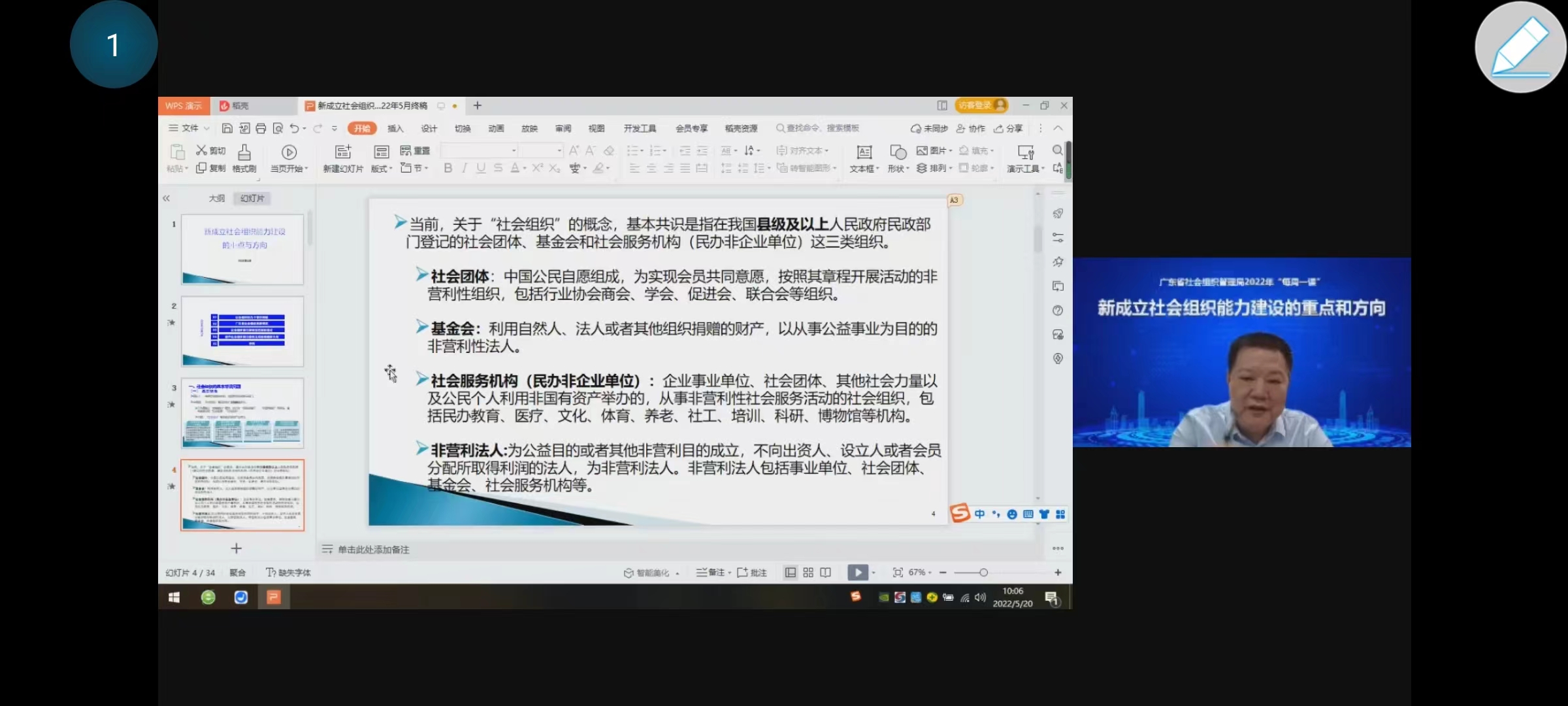Click the 分享 (Share) button

tap(1008, 128)
